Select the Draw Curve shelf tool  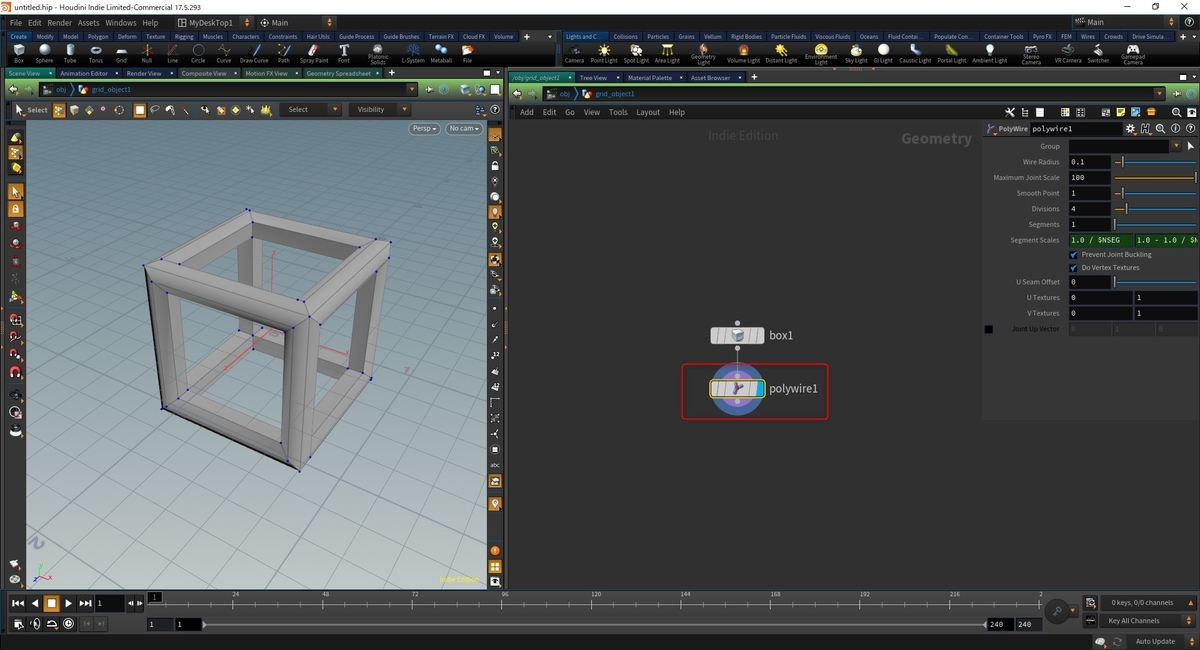(253, 52)
